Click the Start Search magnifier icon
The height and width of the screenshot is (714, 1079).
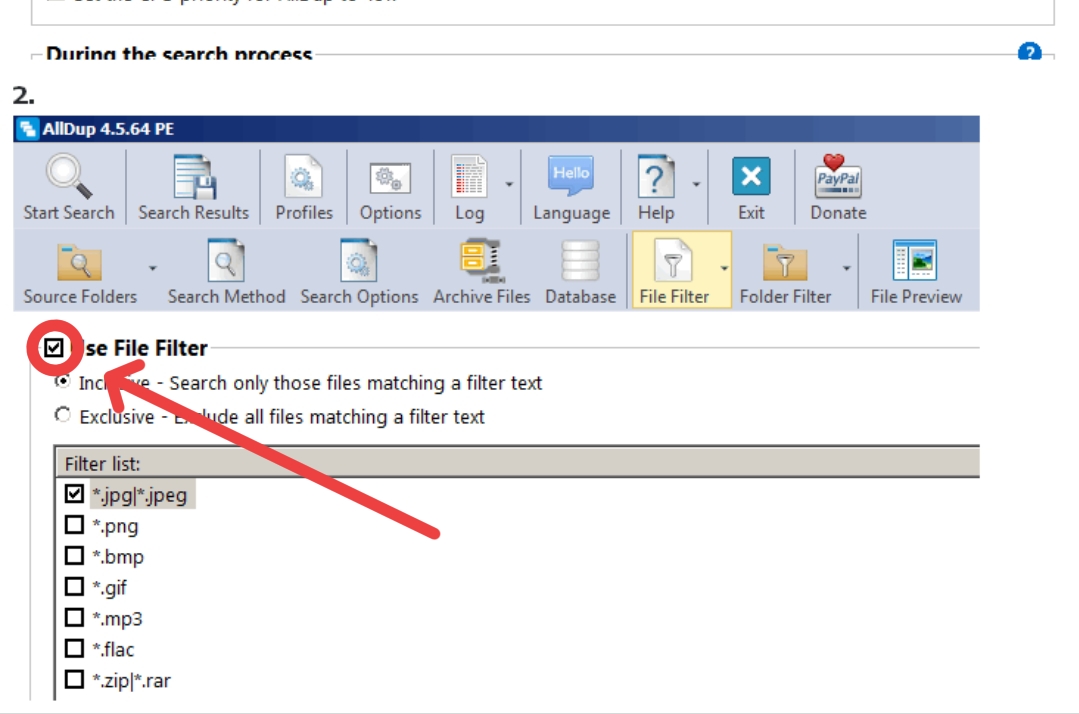click(x=68, y=177)
